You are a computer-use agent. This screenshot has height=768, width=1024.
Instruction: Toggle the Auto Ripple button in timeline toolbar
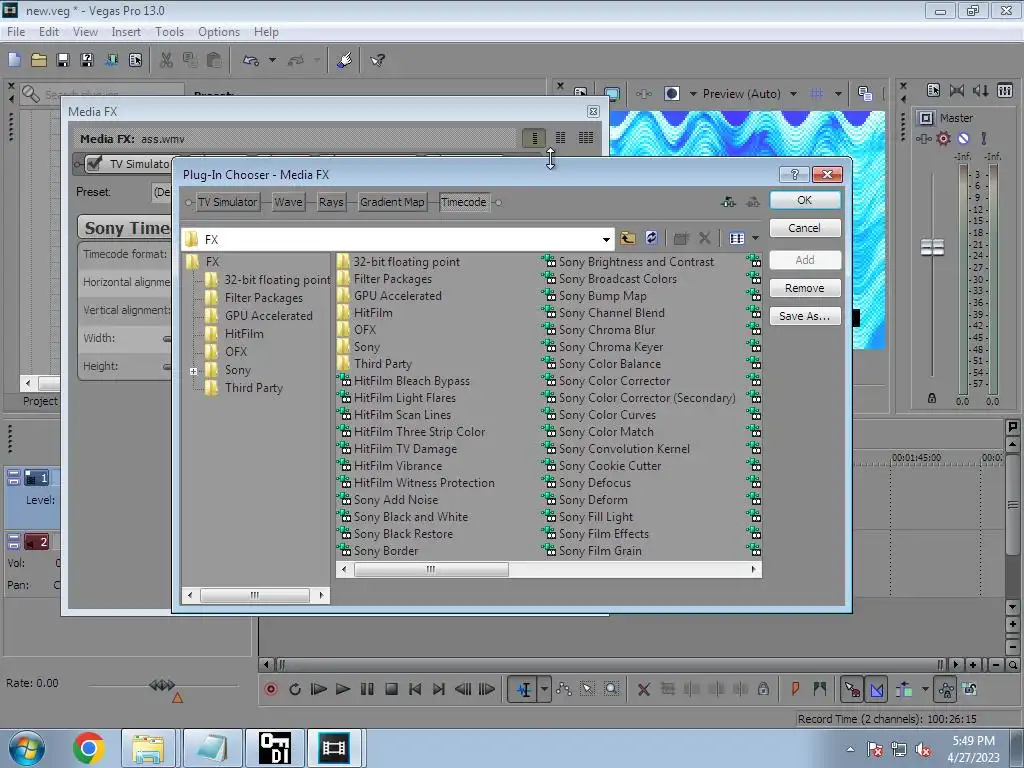tap(904, 689)
